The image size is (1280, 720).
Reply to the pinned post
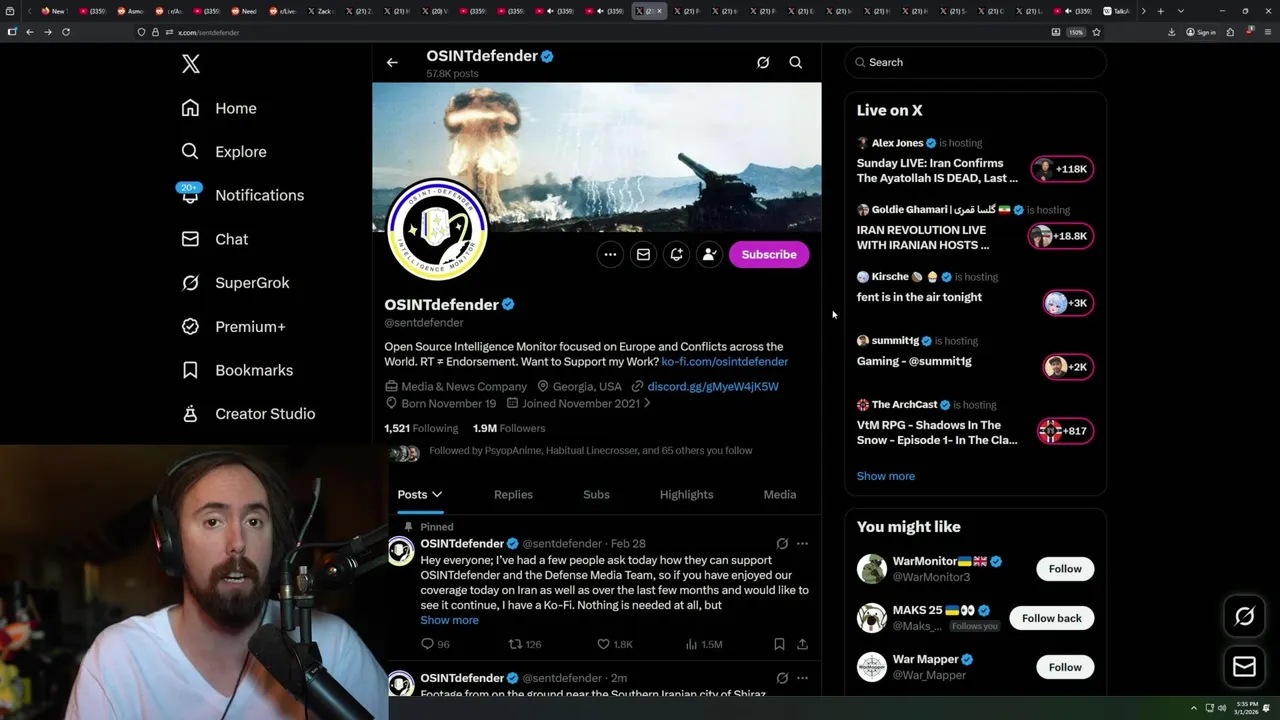[435, 645]
